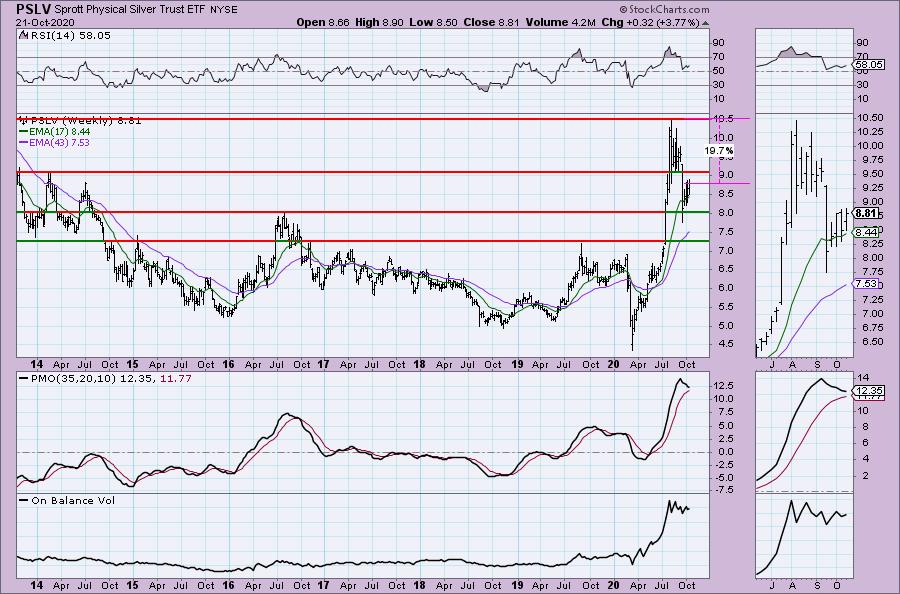The width and height of the screenshot is (900, 594).
Task: Click the Chg +0.32 (+3.77%) value
Action: (651, 22)
